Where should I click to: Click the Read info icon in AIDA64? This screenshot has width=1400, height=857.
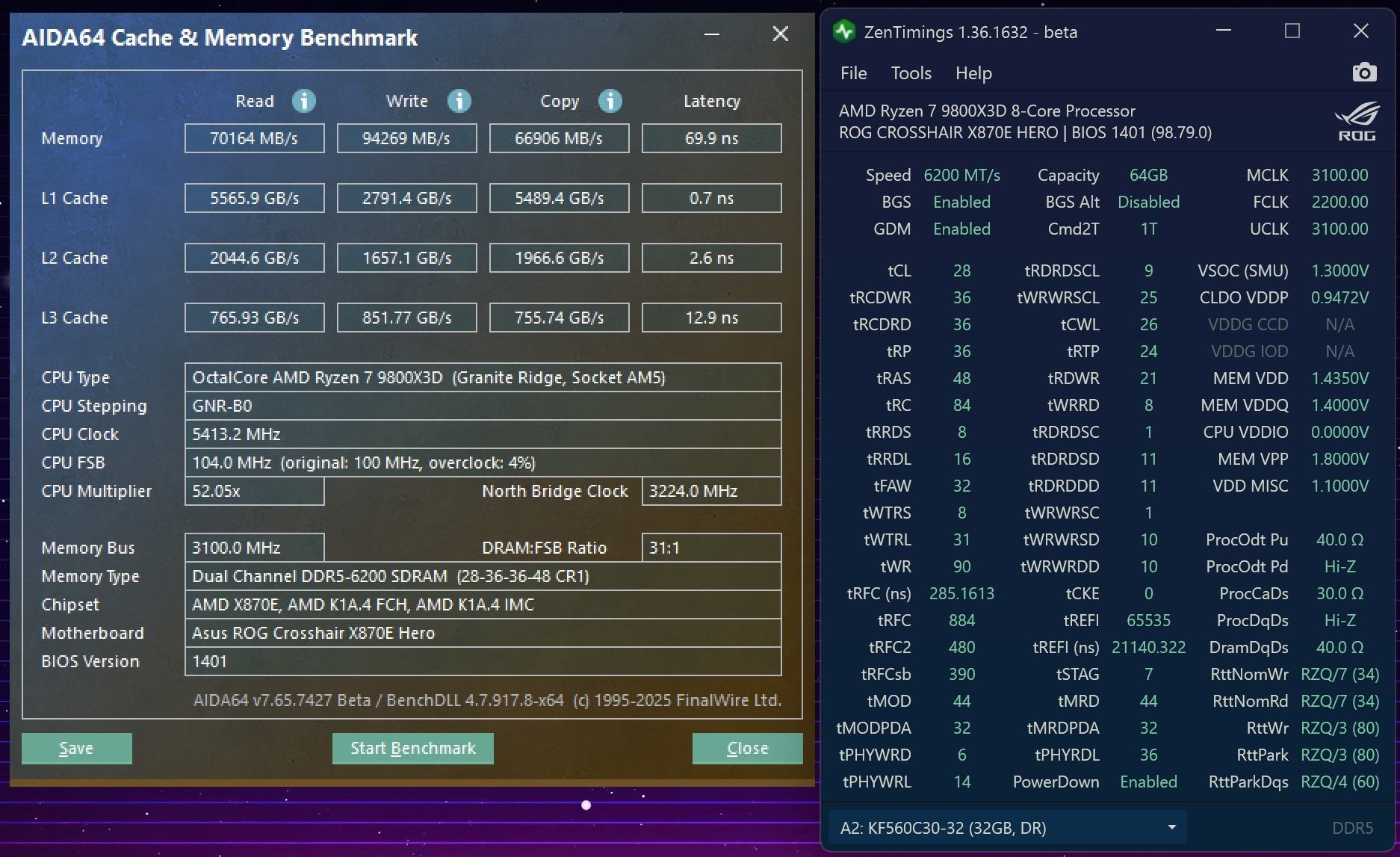pos(303,101)
